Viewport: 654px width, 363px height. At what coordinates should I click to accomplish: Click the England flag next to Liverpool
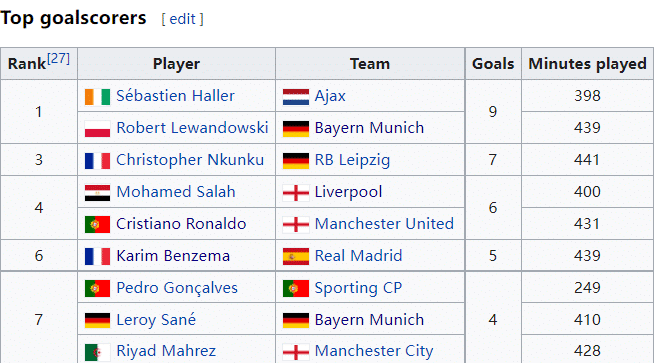[x=296, y=193]
